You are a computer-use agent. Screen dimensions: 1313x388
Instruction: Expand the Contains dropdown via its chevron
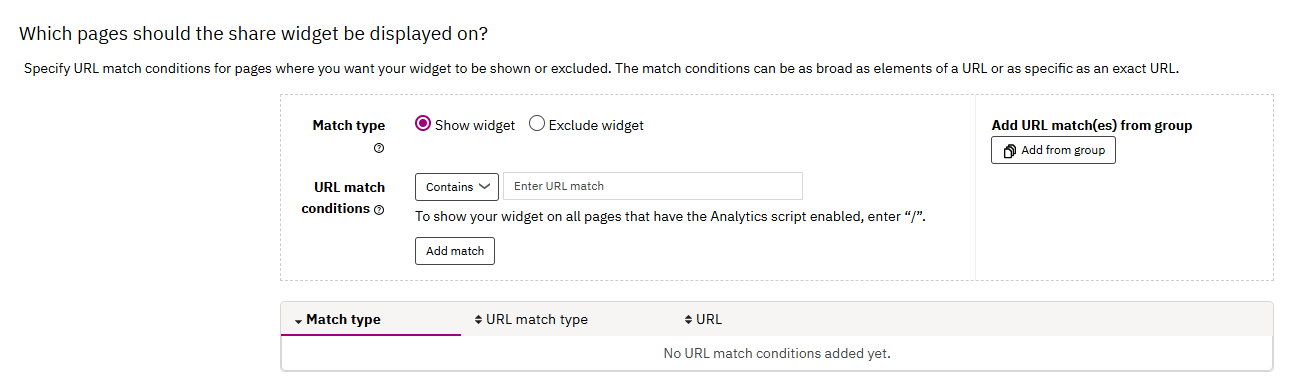(x=485, y=186)
